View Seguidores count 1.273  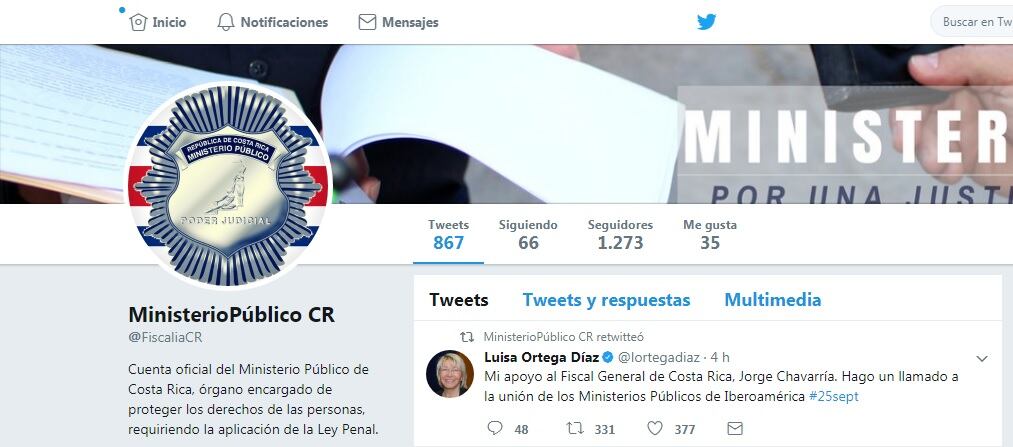click(620, 234)
